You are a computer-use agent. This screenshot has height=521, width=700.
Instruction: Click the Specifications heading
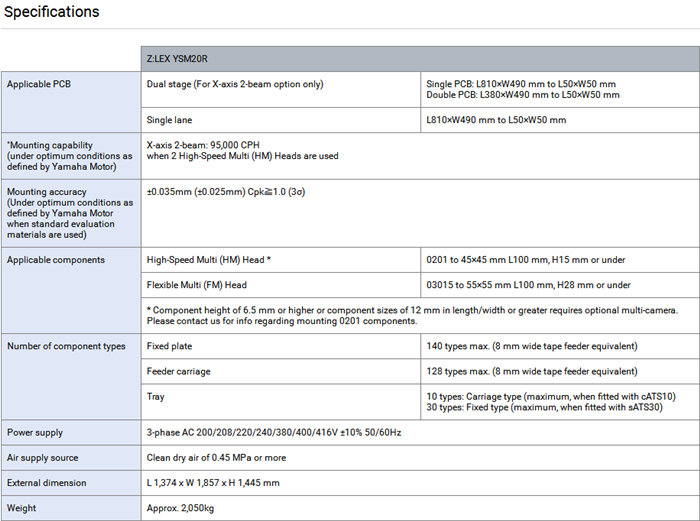51,12
